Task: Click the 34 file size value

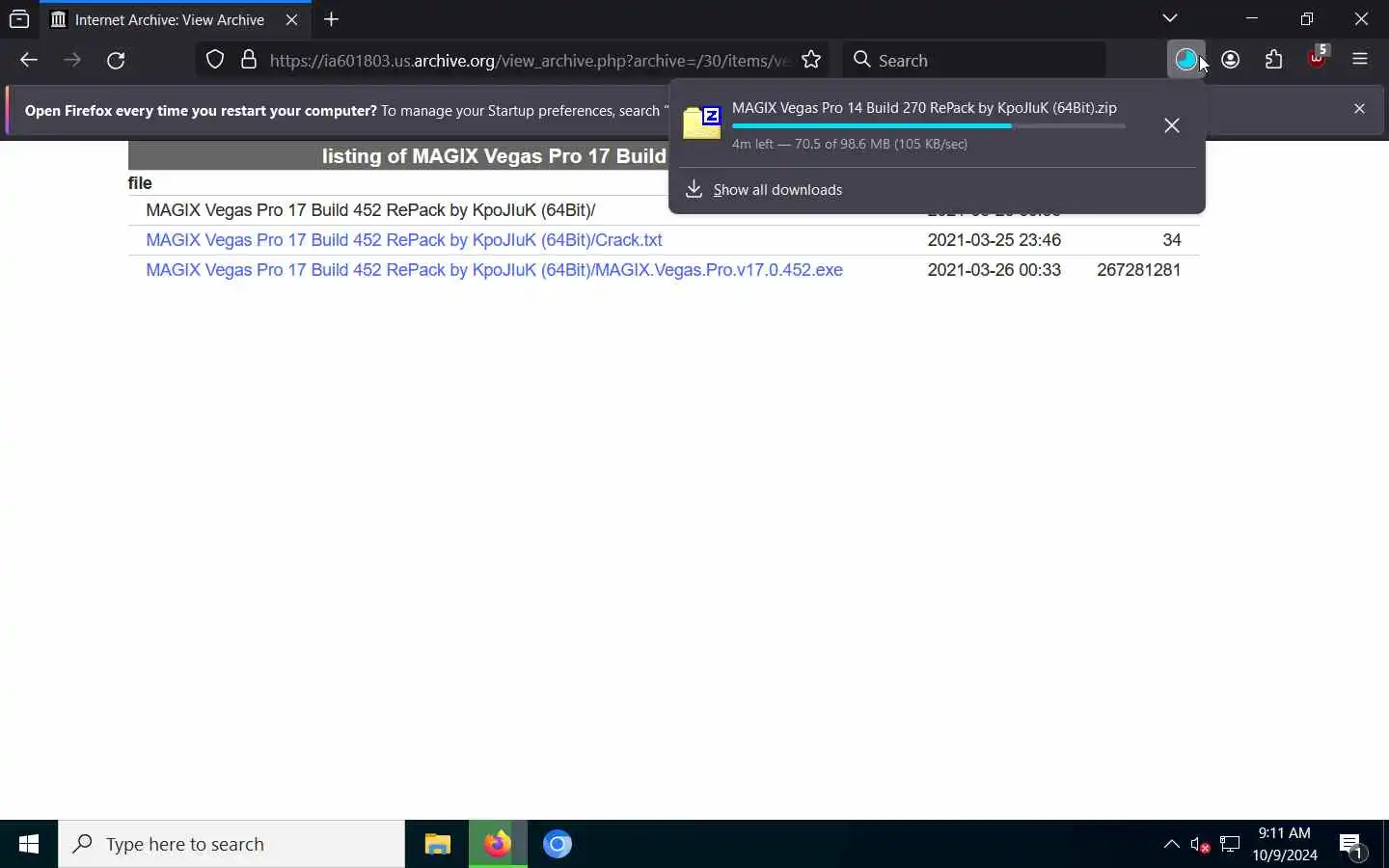Action: tap(1172, 240)
